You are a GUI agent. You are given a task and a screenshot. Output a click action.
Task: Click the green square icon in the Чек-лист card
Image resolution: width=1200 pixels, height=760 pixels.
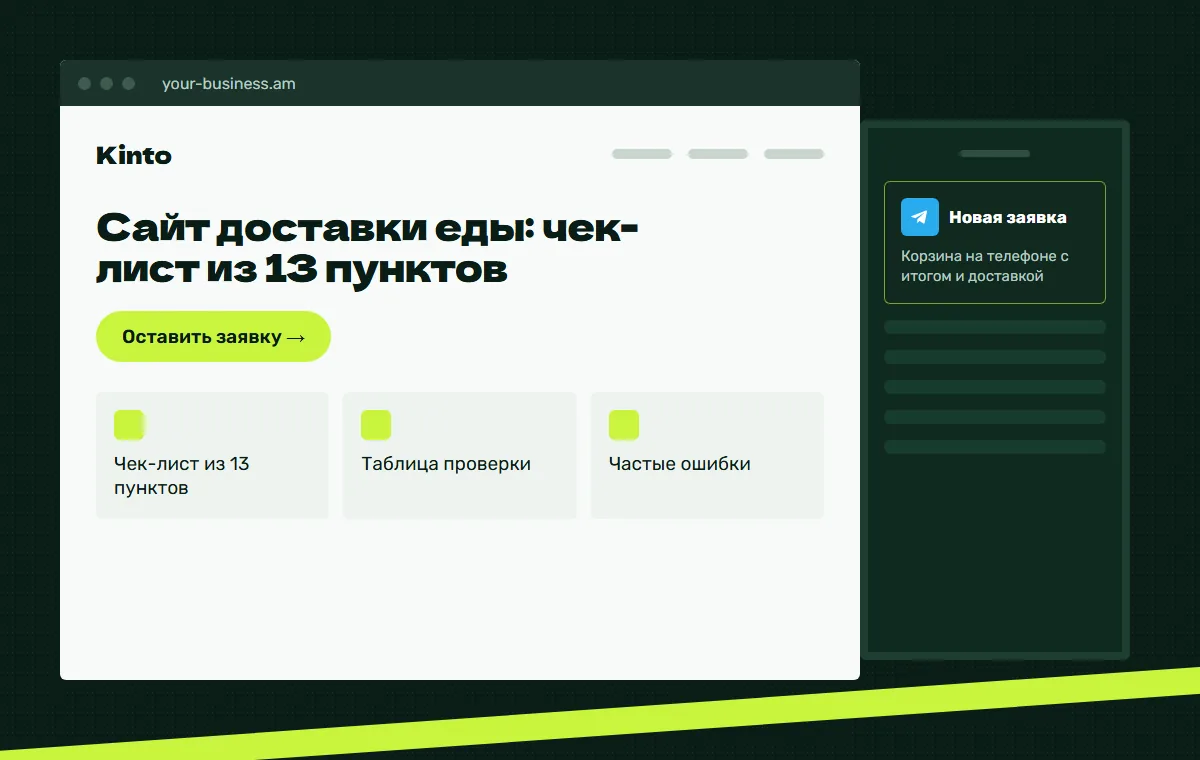pyautogui.click(x=129, y=425)
